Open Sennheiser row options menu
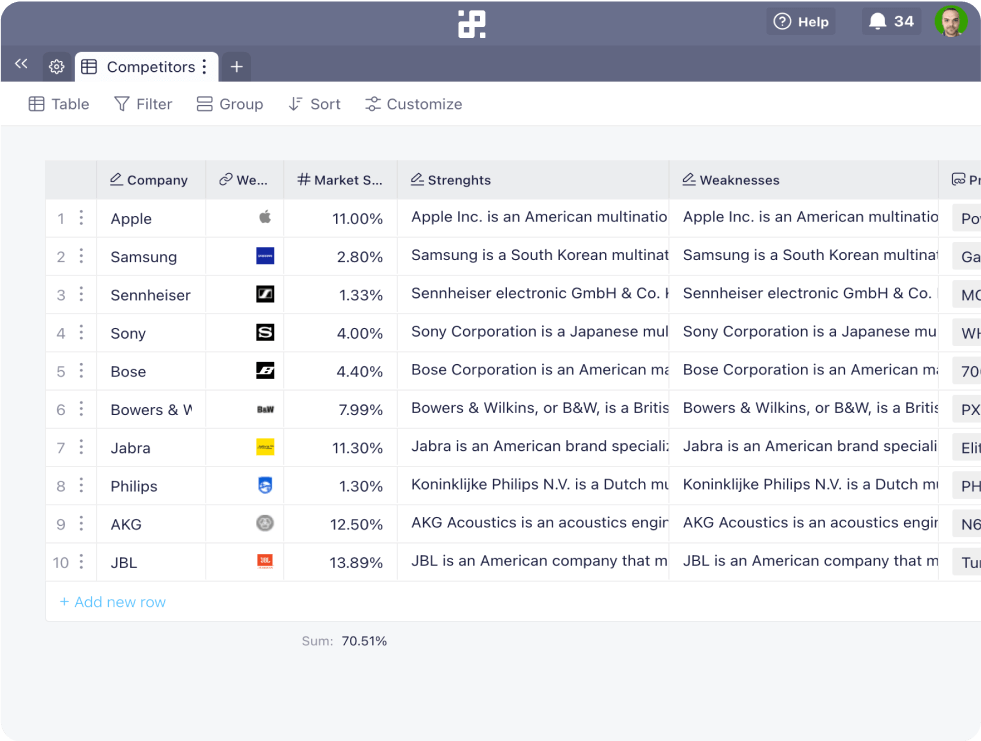This screenshot has height=741, width=981. pos(81,294)
